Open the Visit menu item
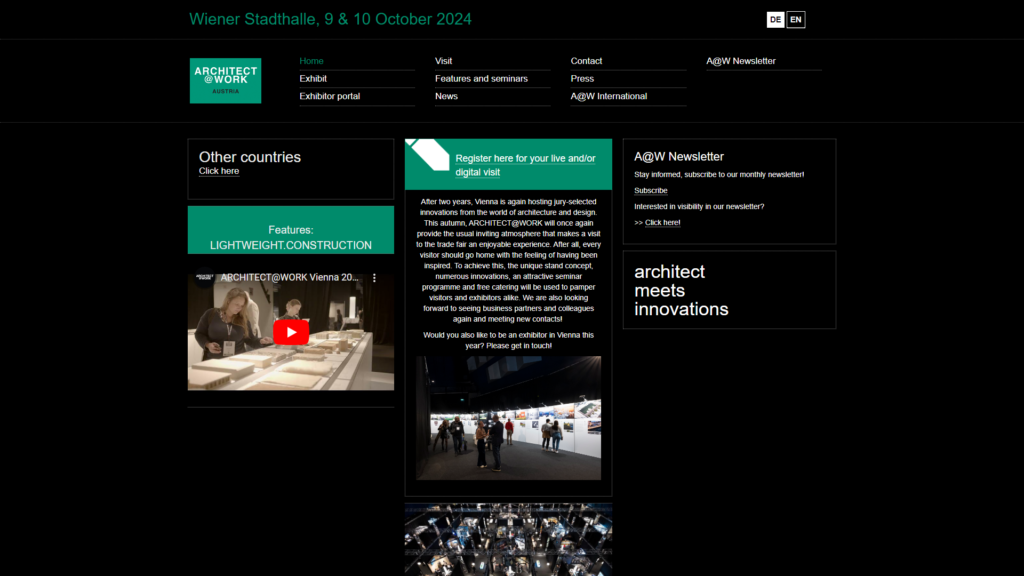The width and height of the screenshot is (1024, 576). [443, 61]
